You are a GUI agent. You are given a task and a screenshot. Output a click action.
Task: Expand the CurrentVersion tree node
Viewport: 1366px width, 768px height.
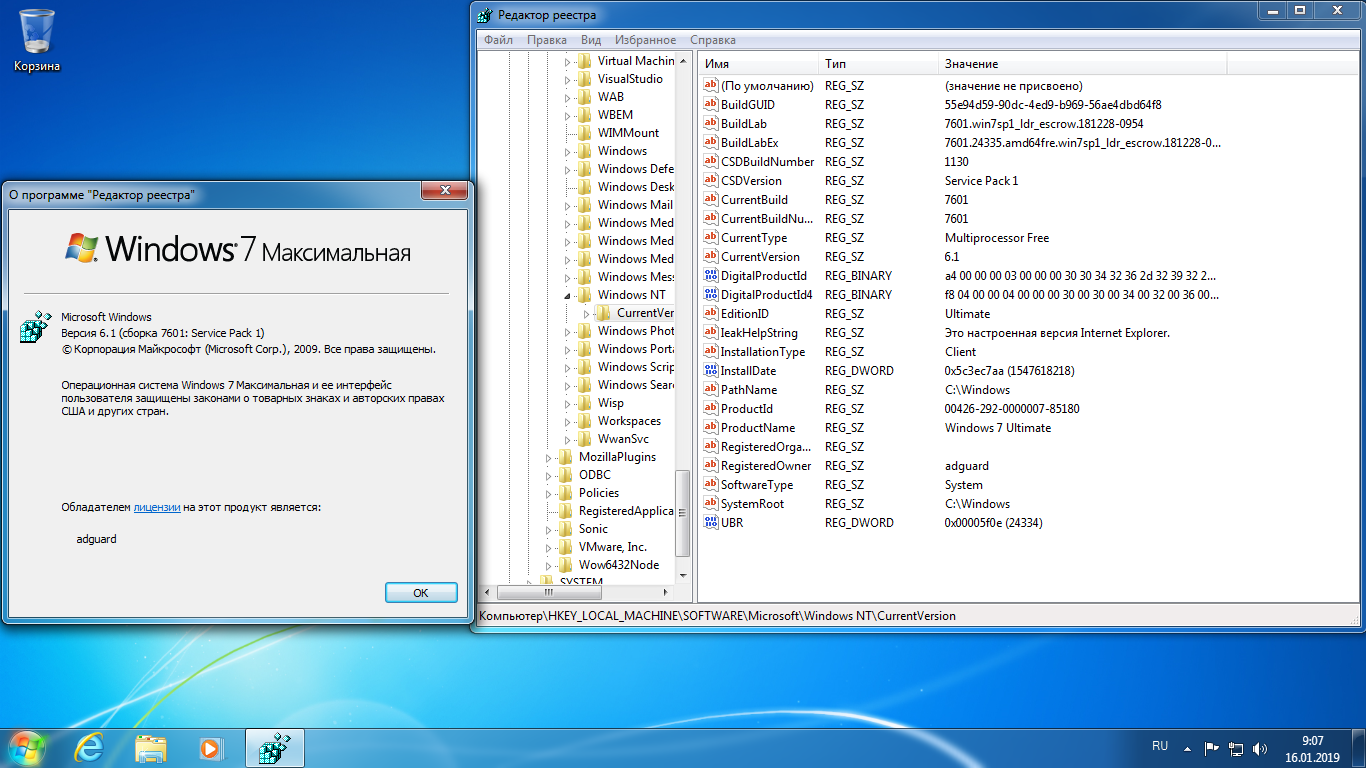tap(587, 314)
